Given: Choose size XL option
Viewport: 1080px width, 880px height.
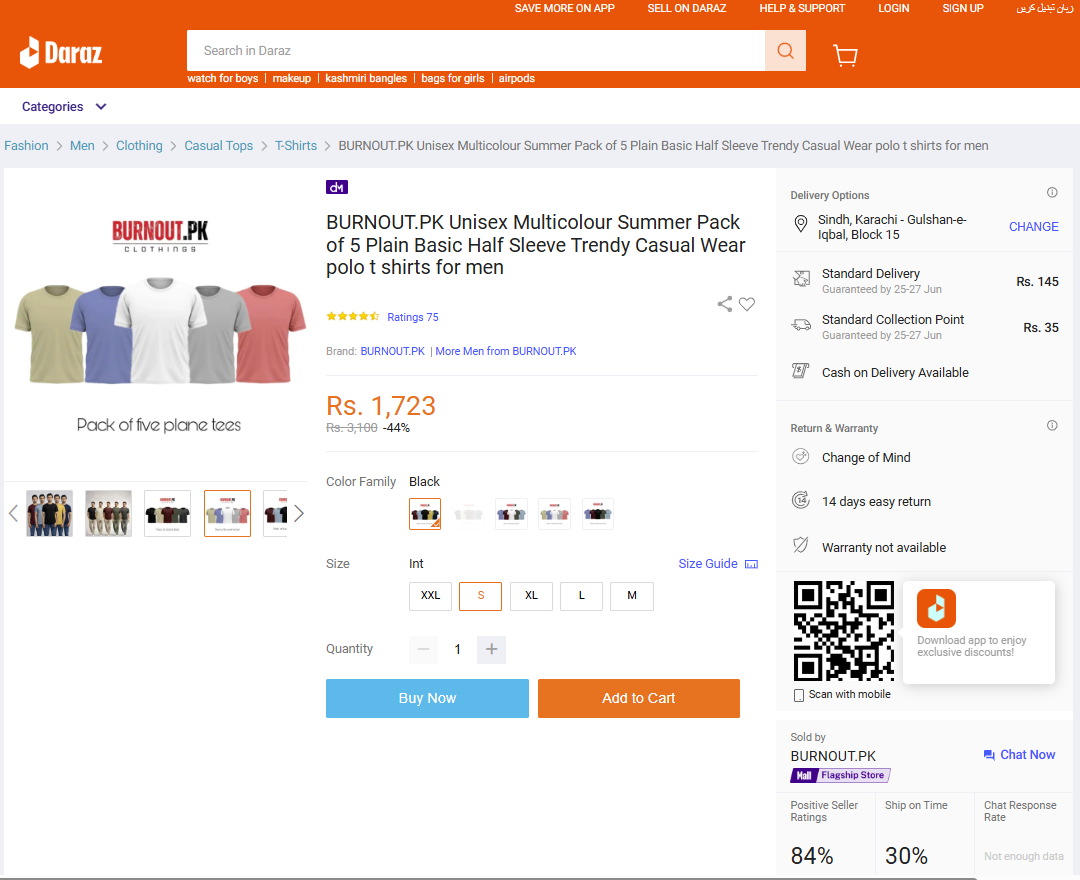Looking at the screenshot, I should click(x=531, y=596).
